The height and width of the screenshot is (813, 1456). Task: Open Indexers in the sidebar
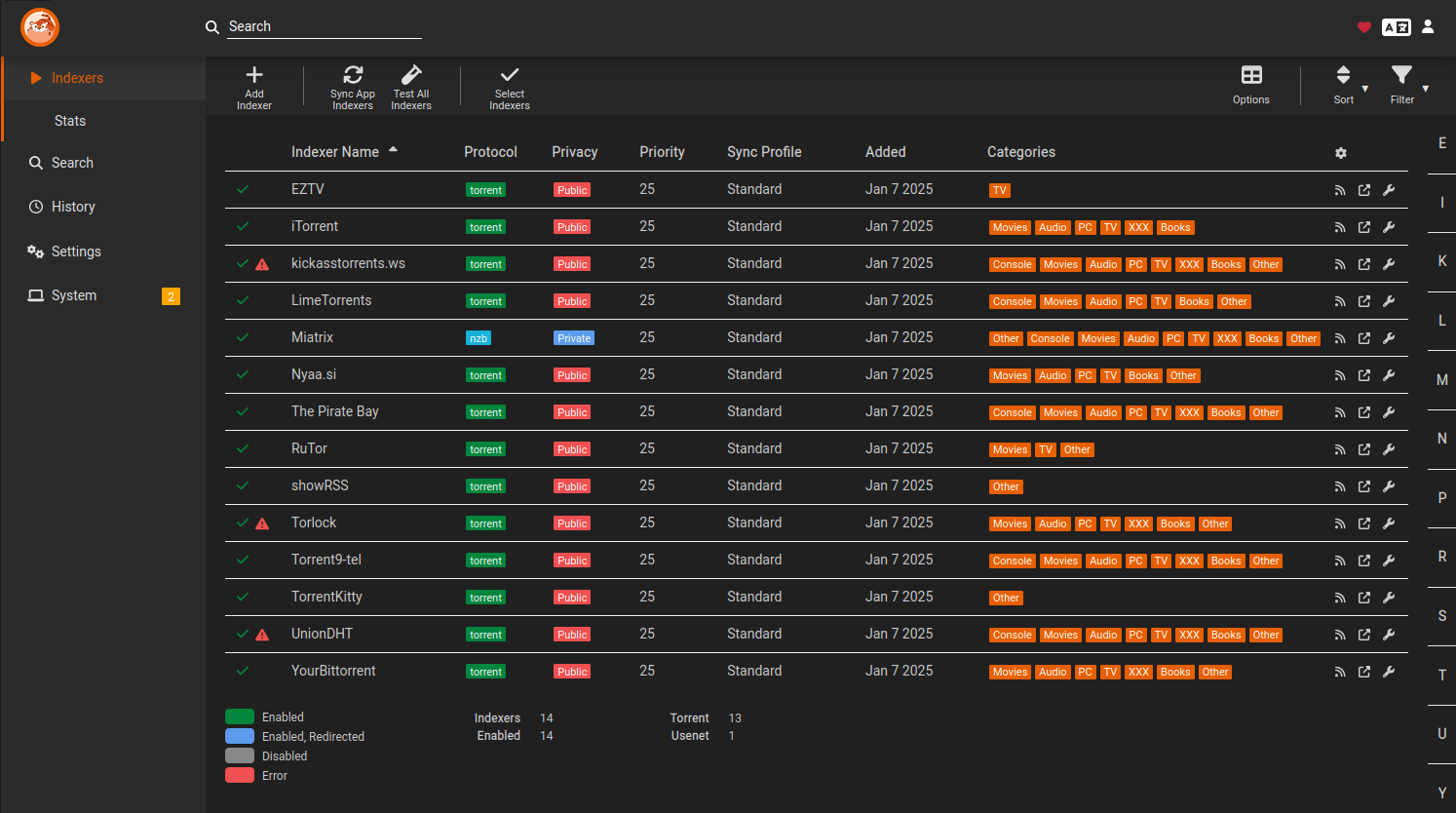(103, 78)
